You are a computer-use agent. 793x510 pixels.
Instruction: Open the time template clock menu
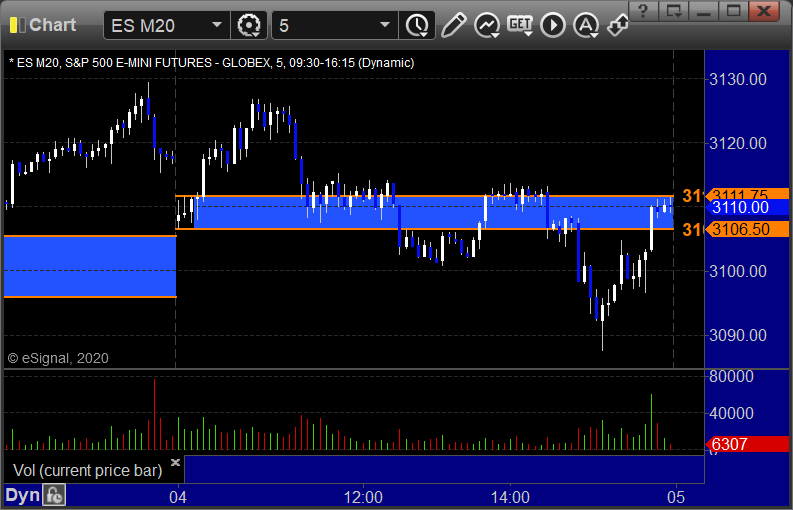coord(417,25)
